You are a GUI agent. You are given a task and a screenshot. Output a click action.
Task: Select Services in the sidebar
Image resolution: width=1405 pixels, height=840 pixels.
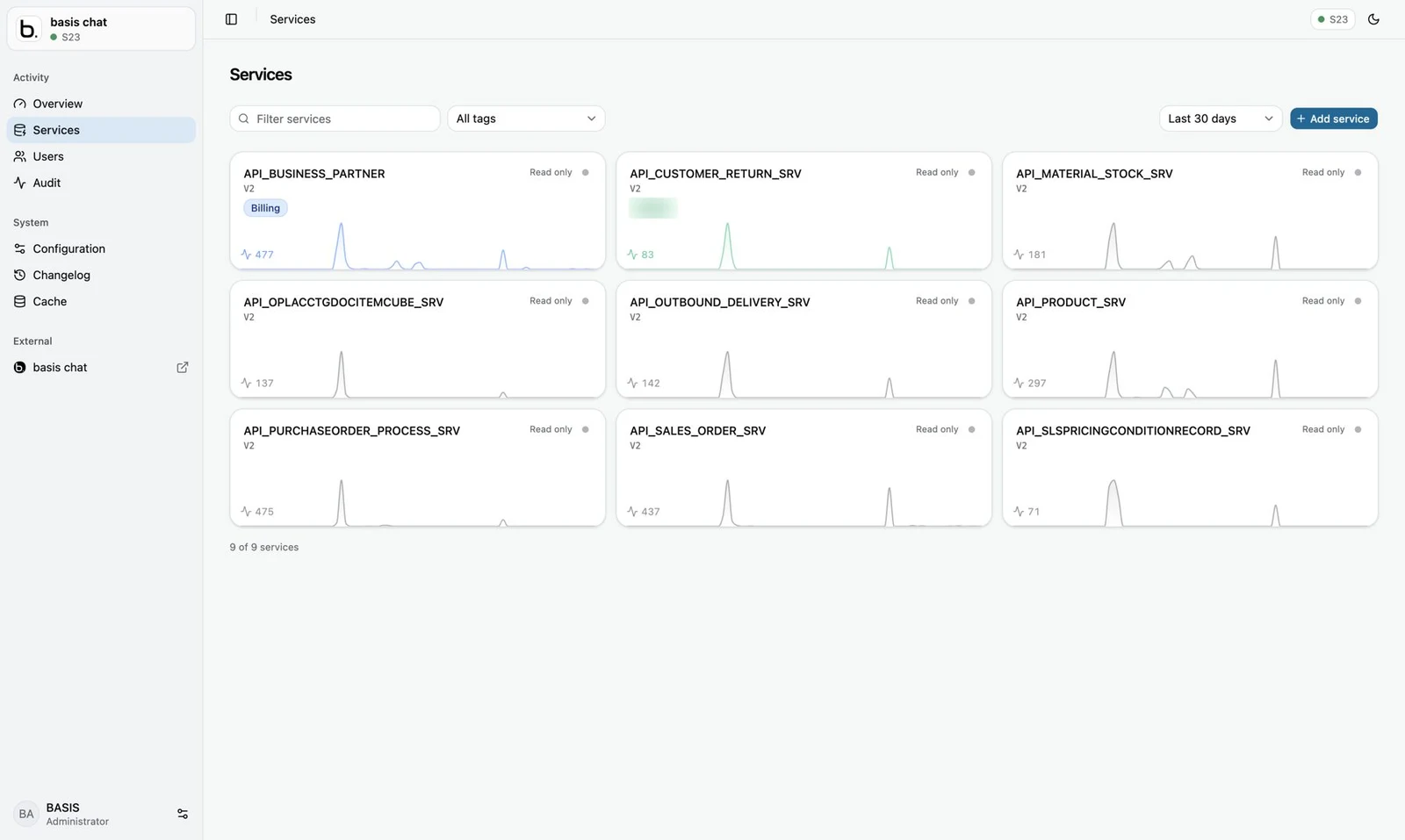click(101, 130)
